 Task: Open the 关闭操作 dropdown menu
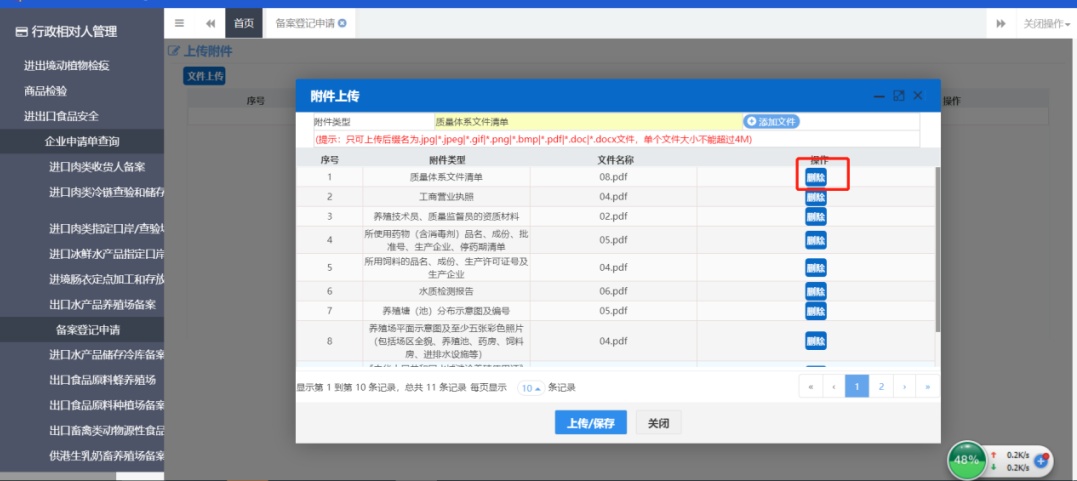pos(1046,23)
